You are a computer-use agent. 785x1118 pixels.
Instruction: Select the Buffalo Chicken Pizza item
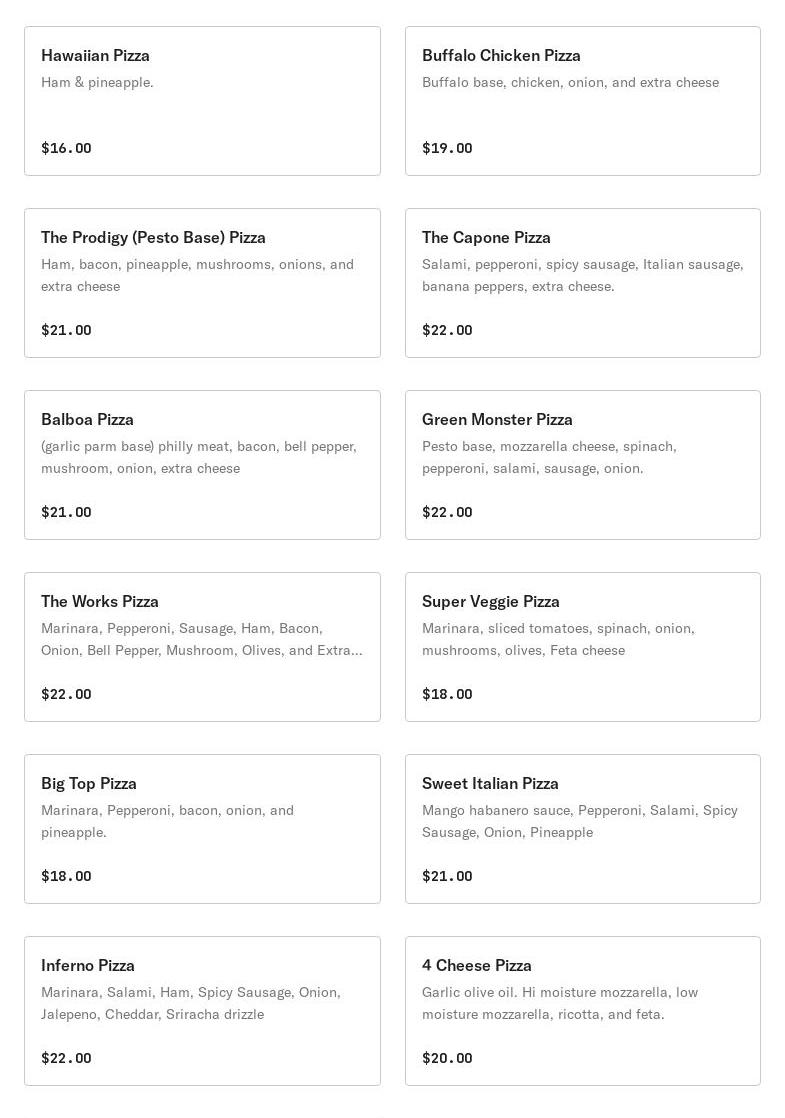(x=583, y=101)
